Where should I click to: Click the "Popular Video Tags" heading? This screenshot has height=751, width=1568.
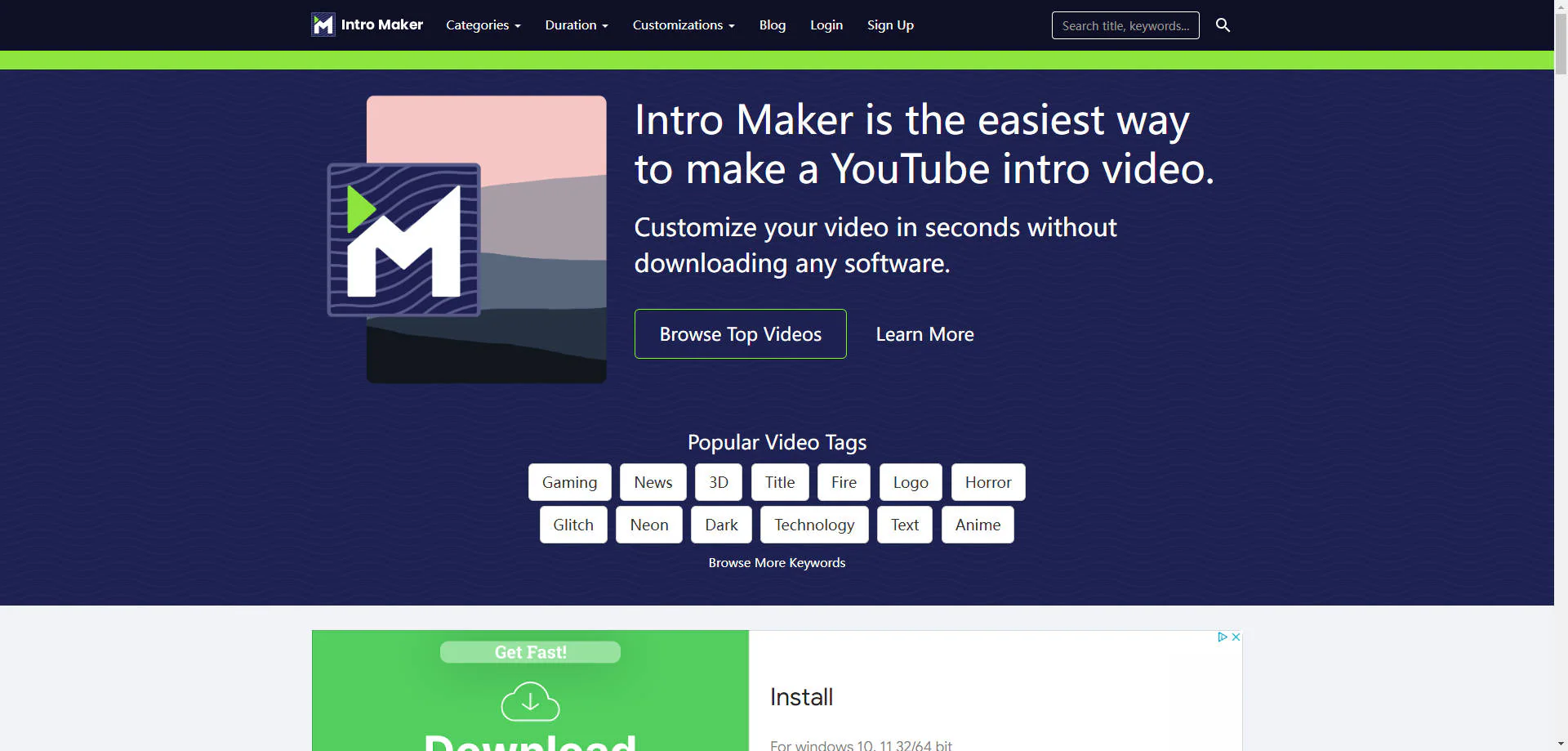click(777, 442)
